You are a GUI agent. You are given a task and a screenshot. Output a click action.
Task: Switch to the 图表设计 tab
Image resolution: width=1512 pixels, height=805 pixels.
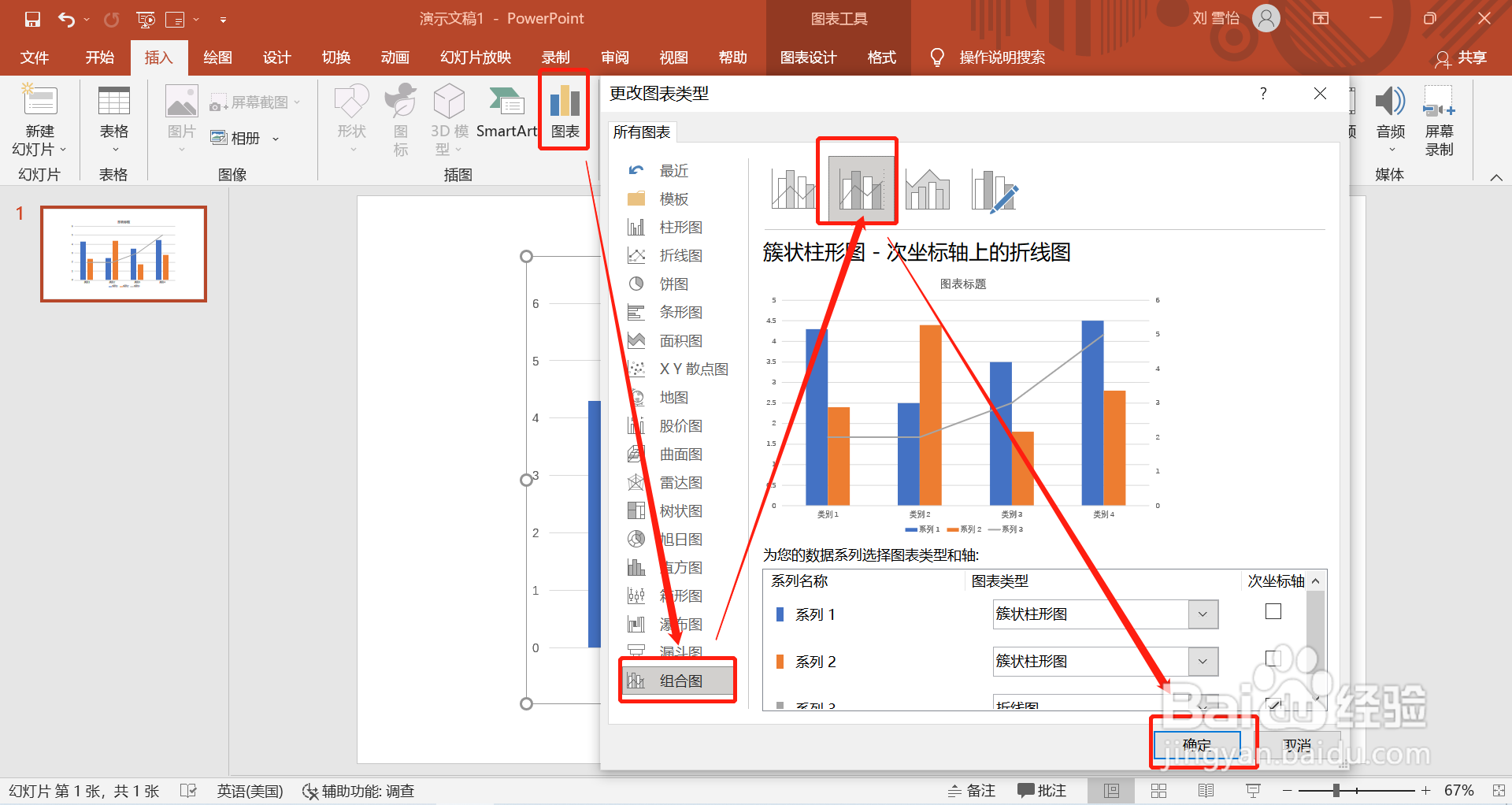pyautogui.click(x=808, y=57)
